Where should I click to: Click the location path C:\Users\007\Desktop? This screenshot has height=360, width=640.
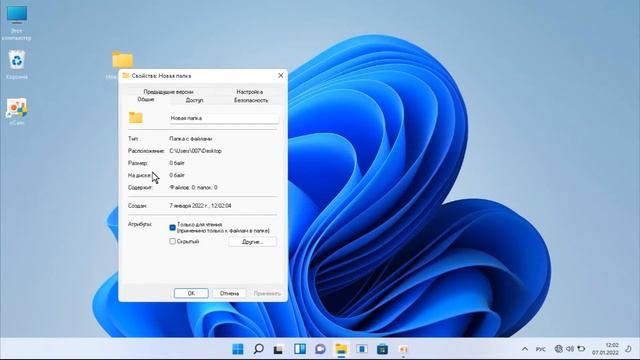pyautogui.click(x=196, y=151)
